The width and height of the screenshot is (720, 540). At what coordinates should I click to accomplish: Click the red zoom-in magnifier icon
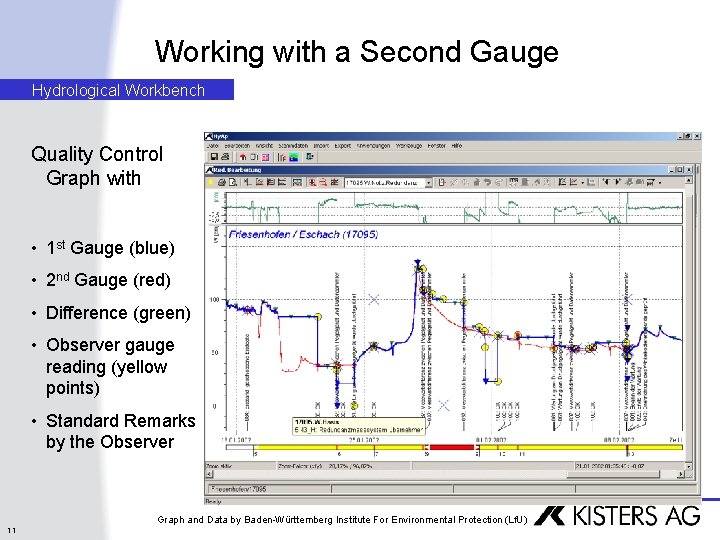(x=312, y=183)
